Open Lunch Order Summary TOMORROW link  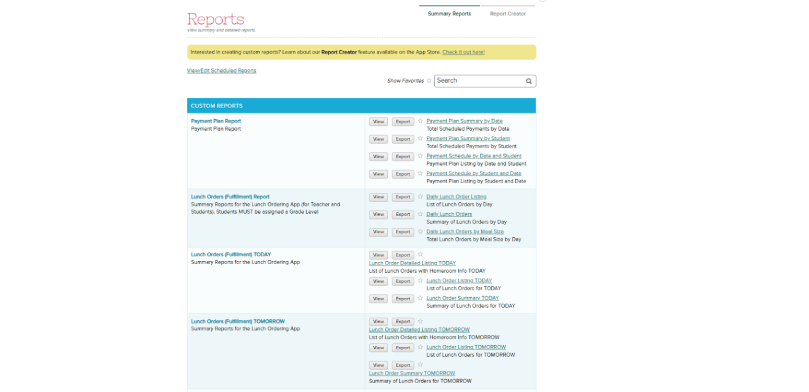412,373
